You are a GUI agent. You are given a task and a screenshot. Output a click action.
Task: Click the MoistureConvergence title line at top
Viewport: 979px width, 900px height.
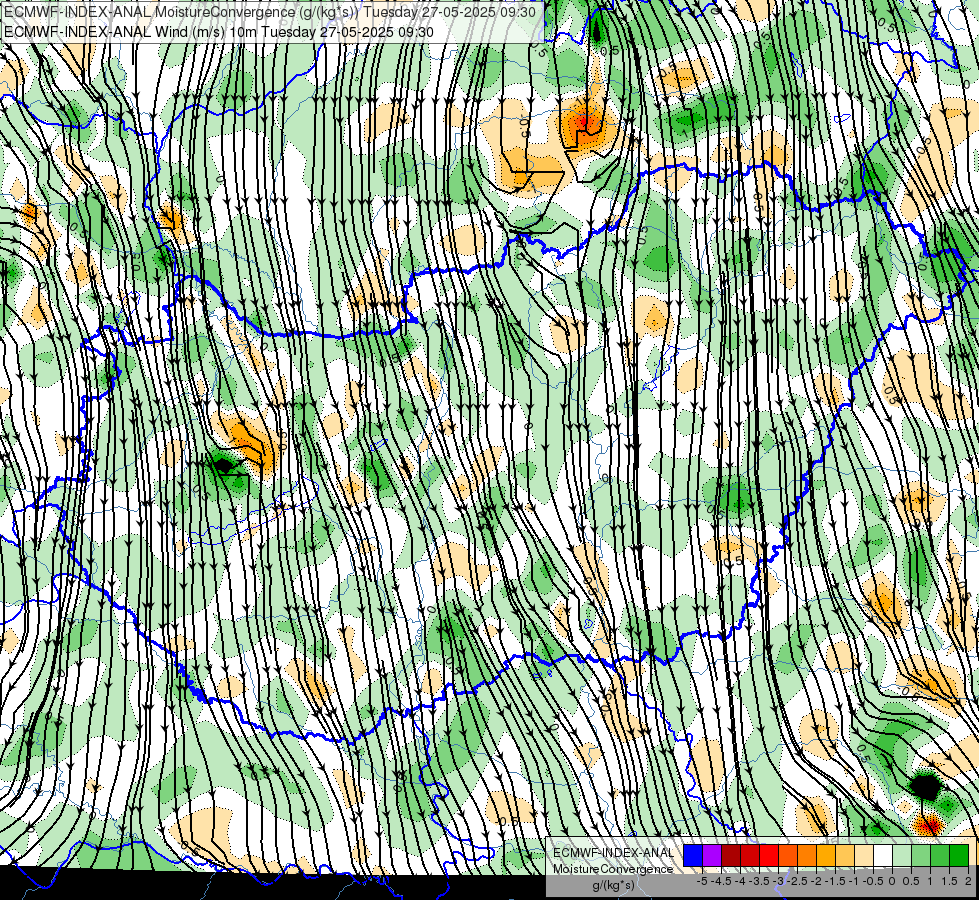tap(270, 12)
